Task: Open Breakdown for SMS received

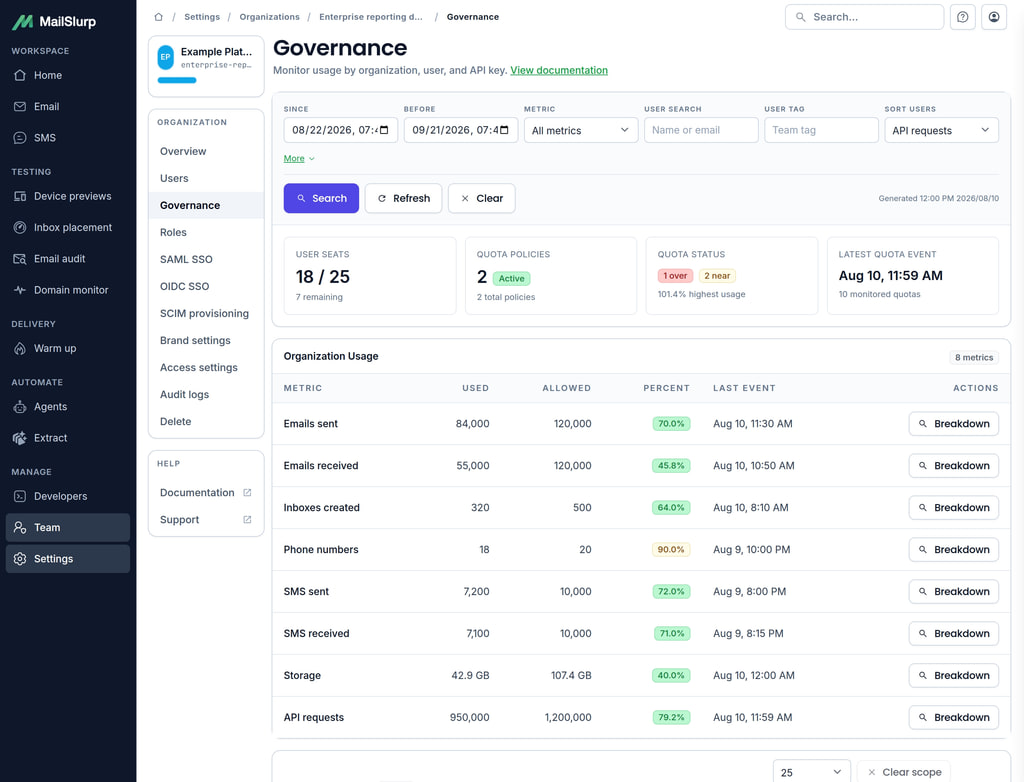Action: pyautogui.click(x=953, y=633)
